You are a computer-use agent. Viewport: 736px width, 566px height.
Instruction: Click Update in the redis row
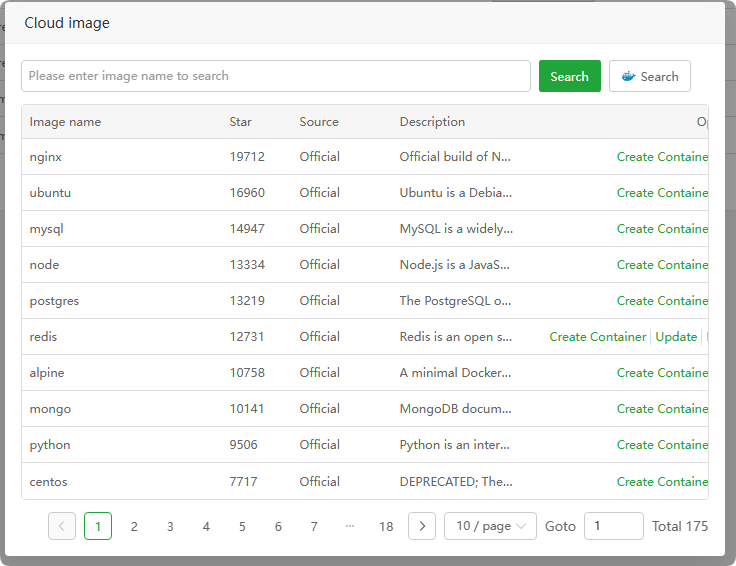pyautogui.click(x=676, y=337)
